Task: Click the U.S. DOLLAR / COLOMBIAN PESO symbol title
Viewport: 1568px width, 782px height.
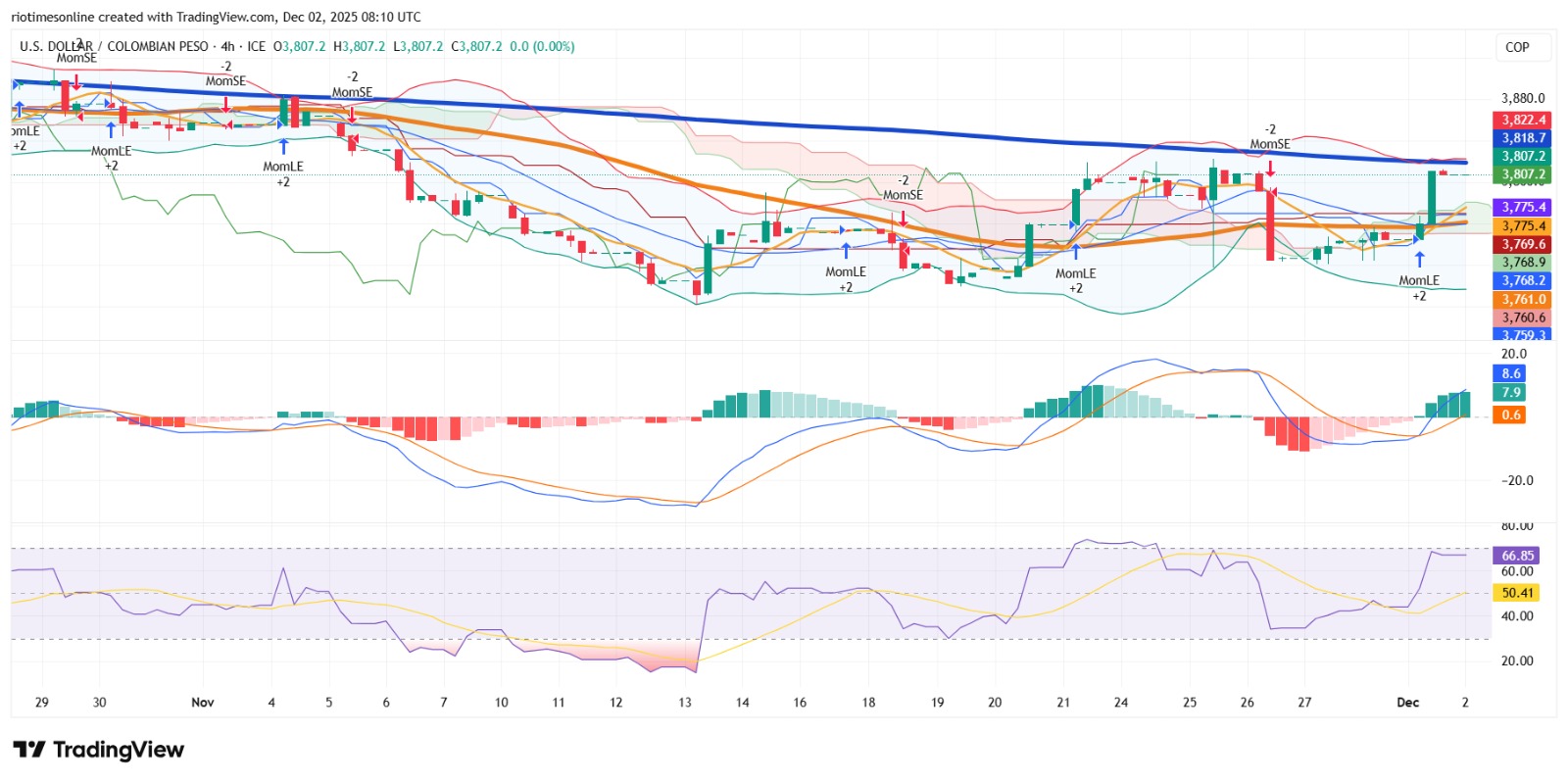Action: point(114,46)
